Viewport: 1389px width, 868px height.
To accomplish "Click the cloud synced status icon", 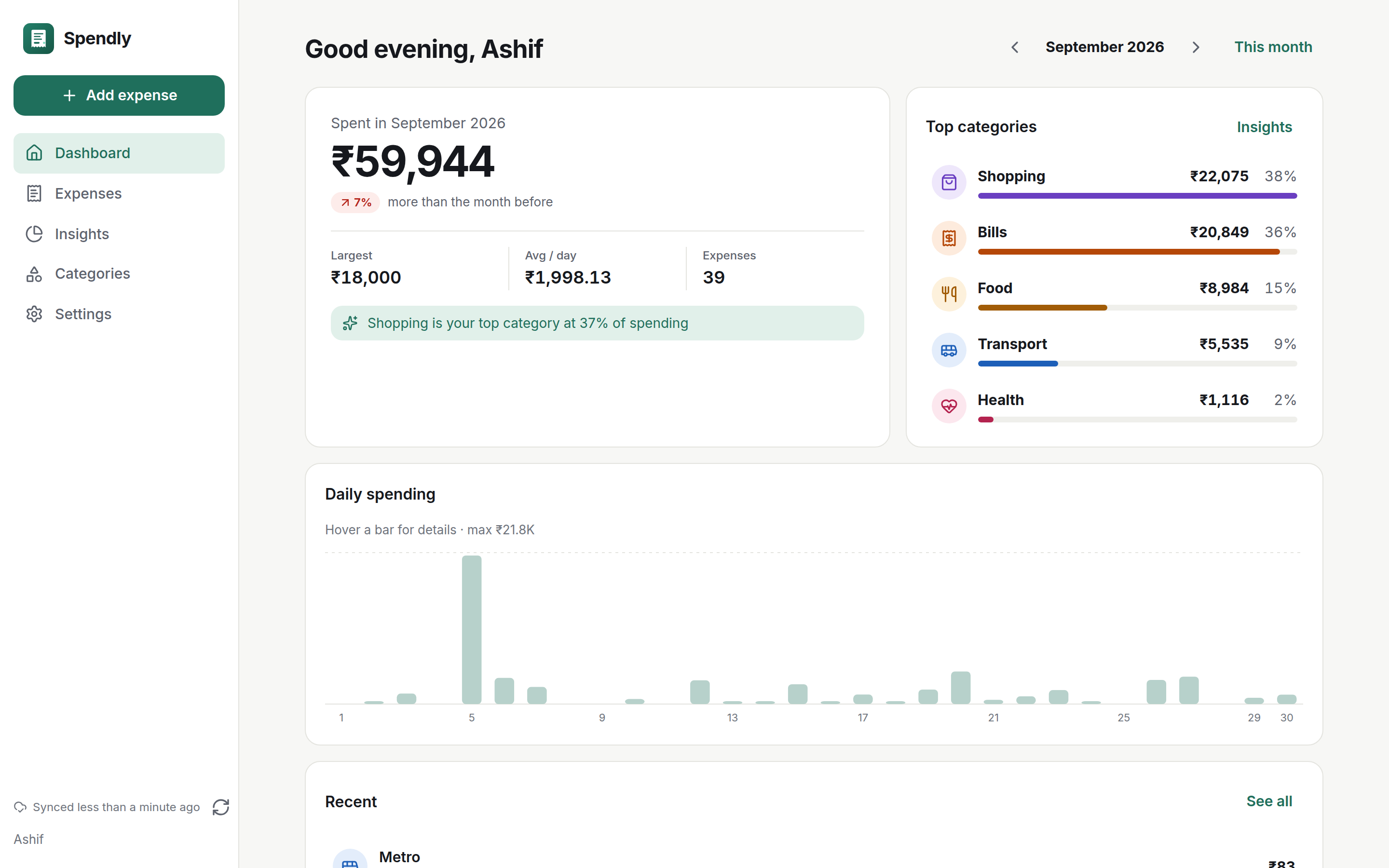I will (x=20, y=807).
